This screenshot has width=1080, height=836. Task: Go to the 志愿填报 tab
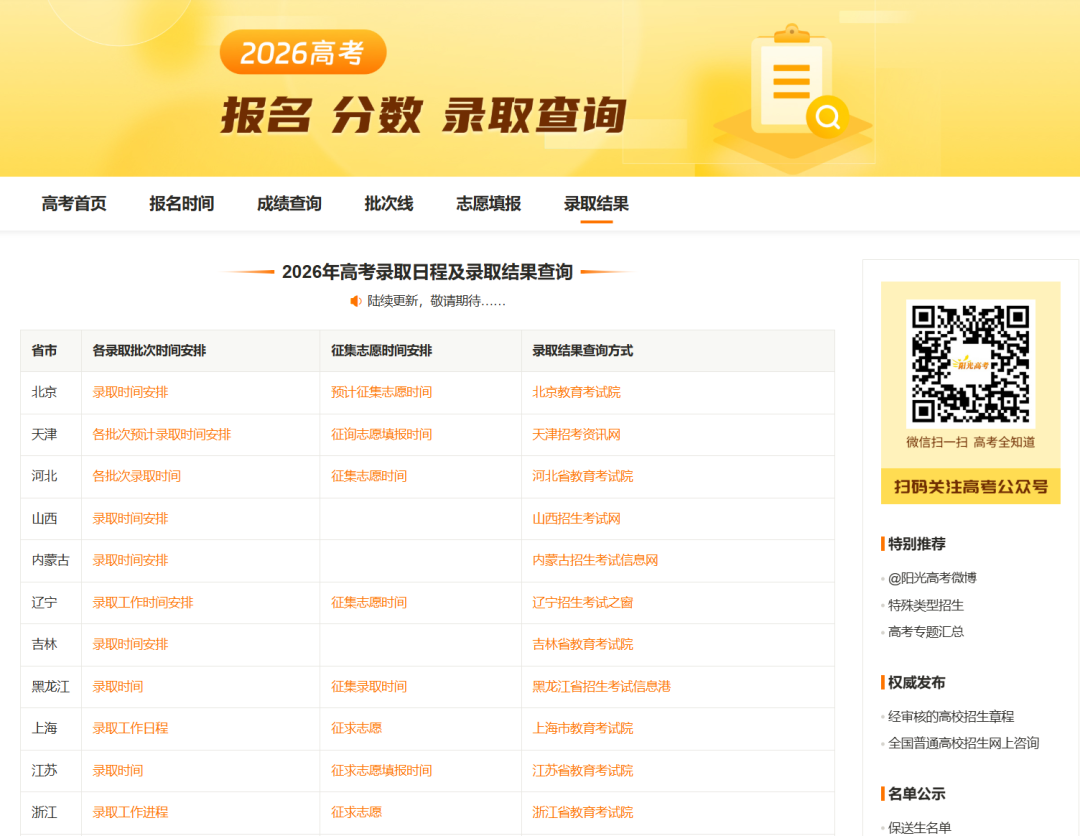coord(488,204)
